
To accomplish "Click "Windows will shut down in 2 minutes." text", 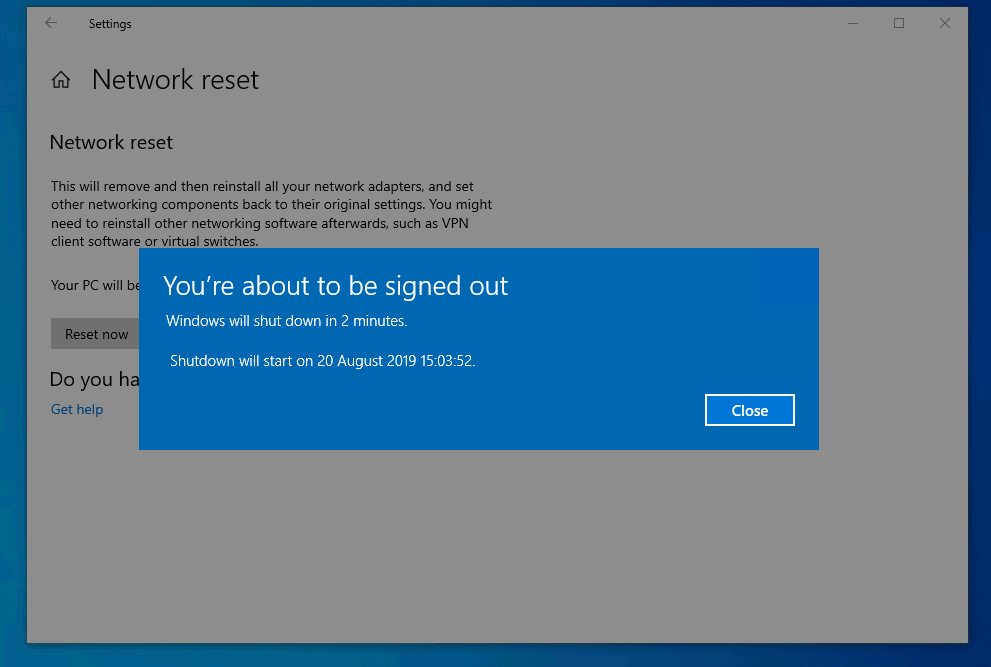I will point(286,321).
